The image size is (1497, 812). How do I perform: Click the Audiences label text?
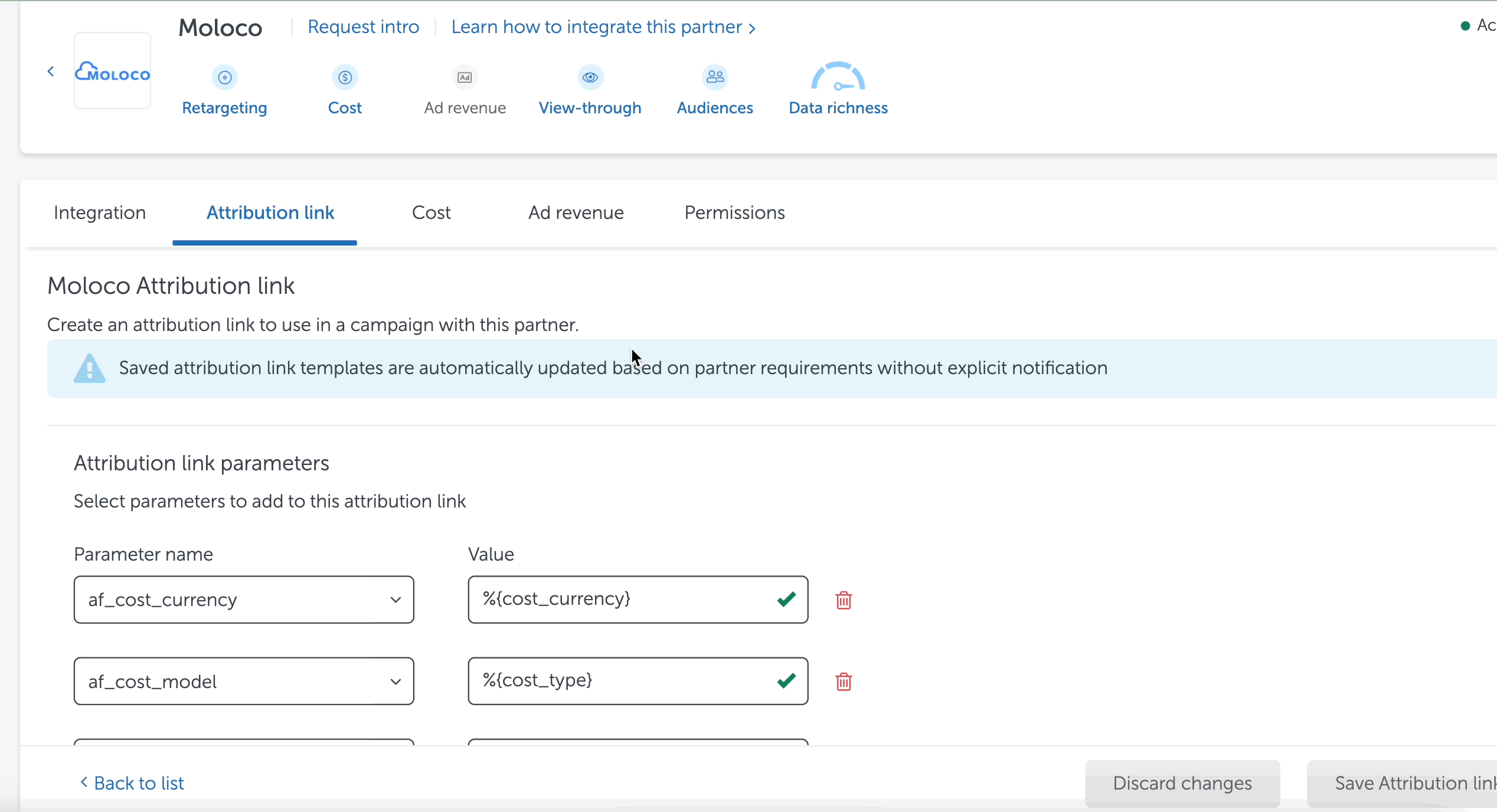(x=715, y=108)
